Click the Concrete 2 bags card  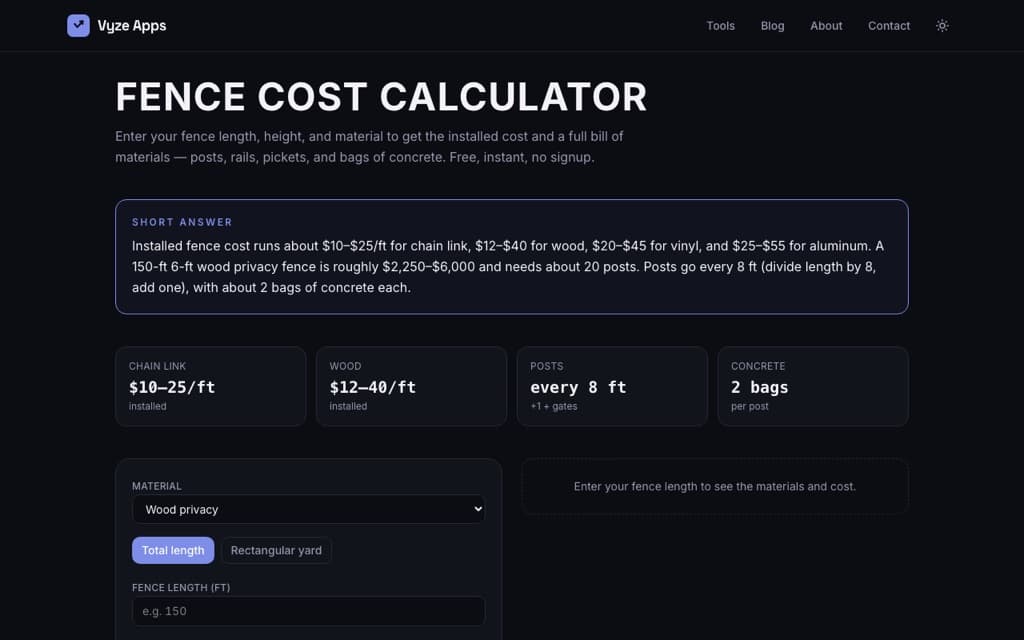[813, 387]
